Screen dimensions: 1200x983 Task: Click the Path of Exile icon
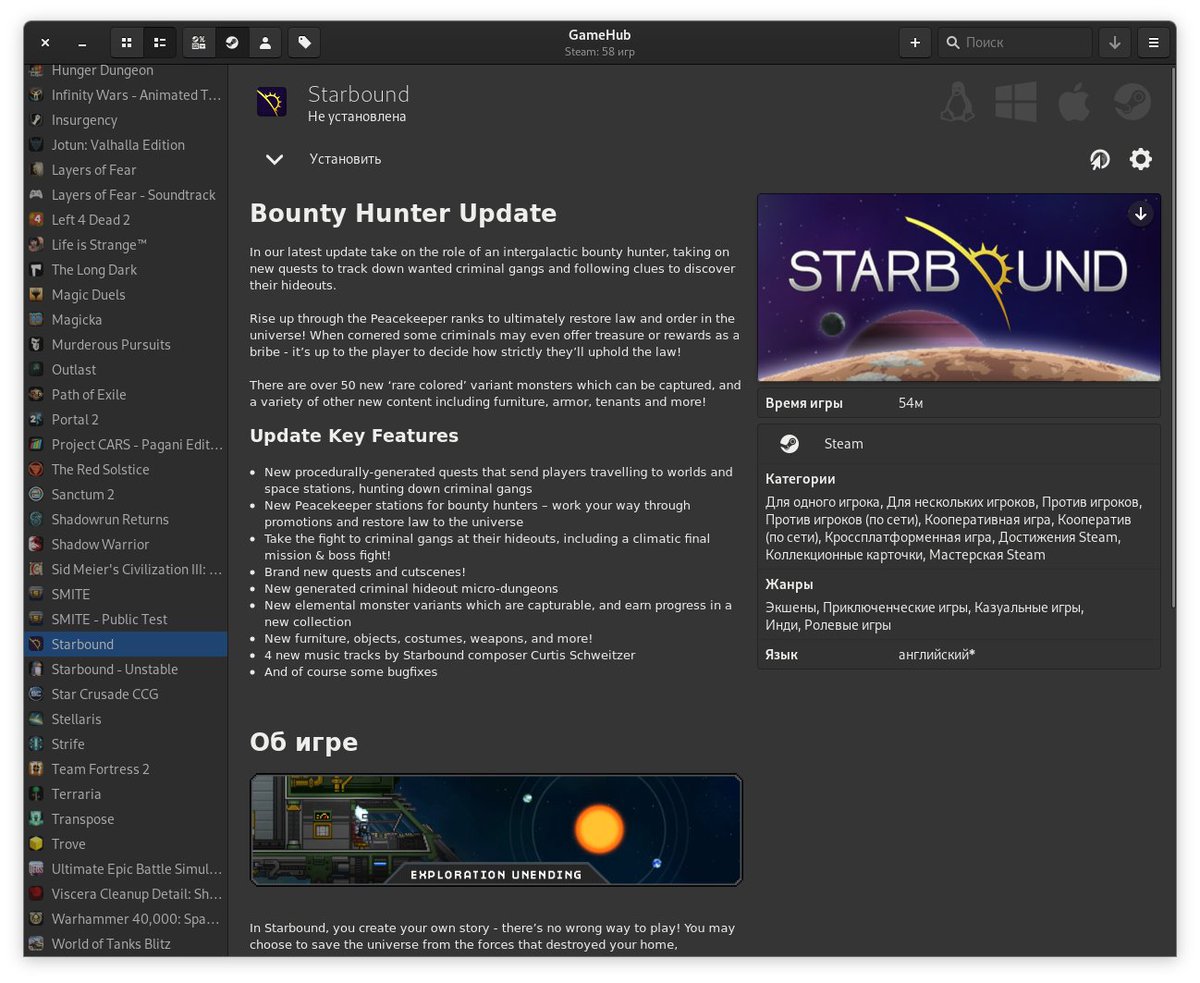click(x=36, y=395)
